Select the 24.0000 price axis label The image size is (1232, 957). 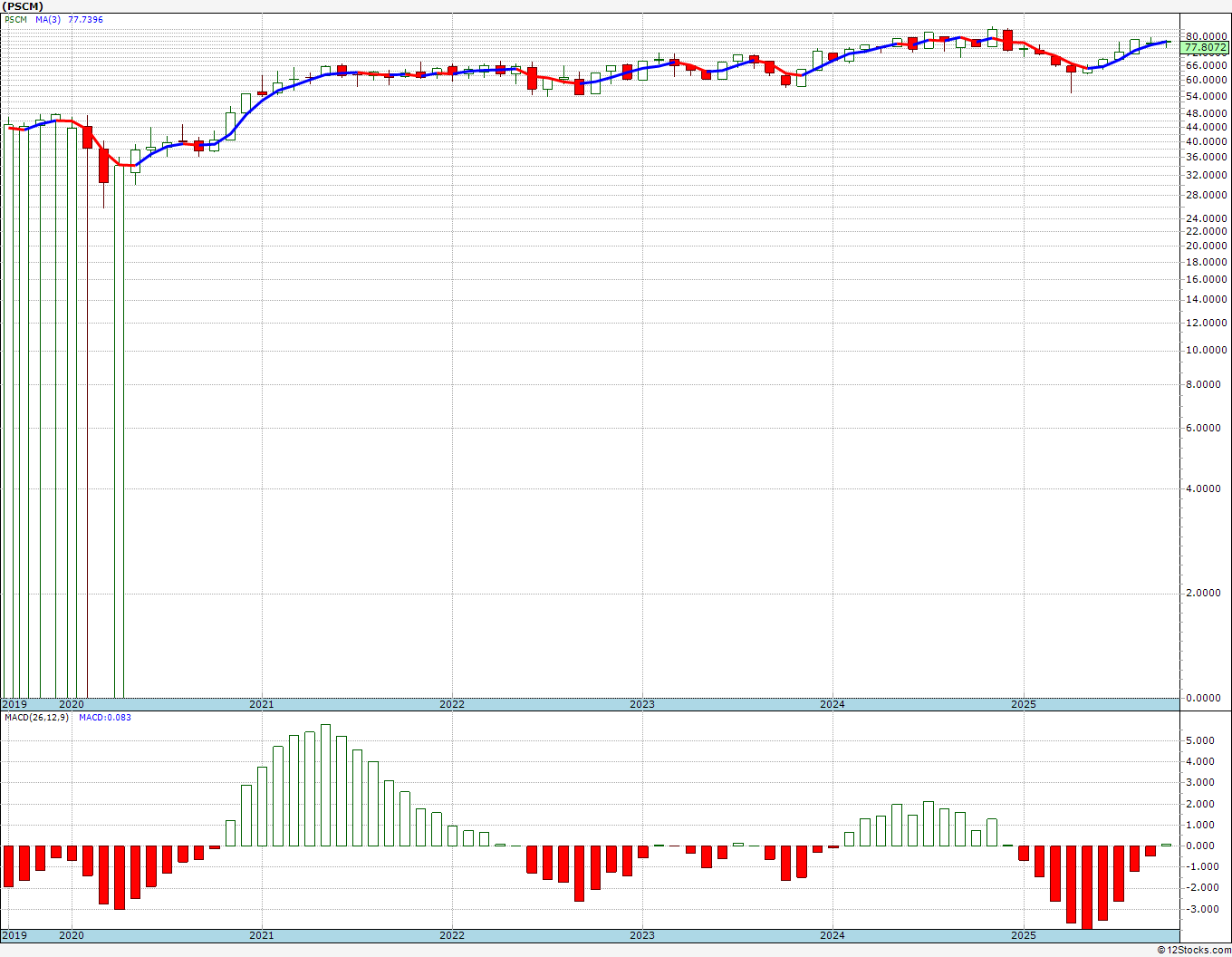coord(1207,218)
